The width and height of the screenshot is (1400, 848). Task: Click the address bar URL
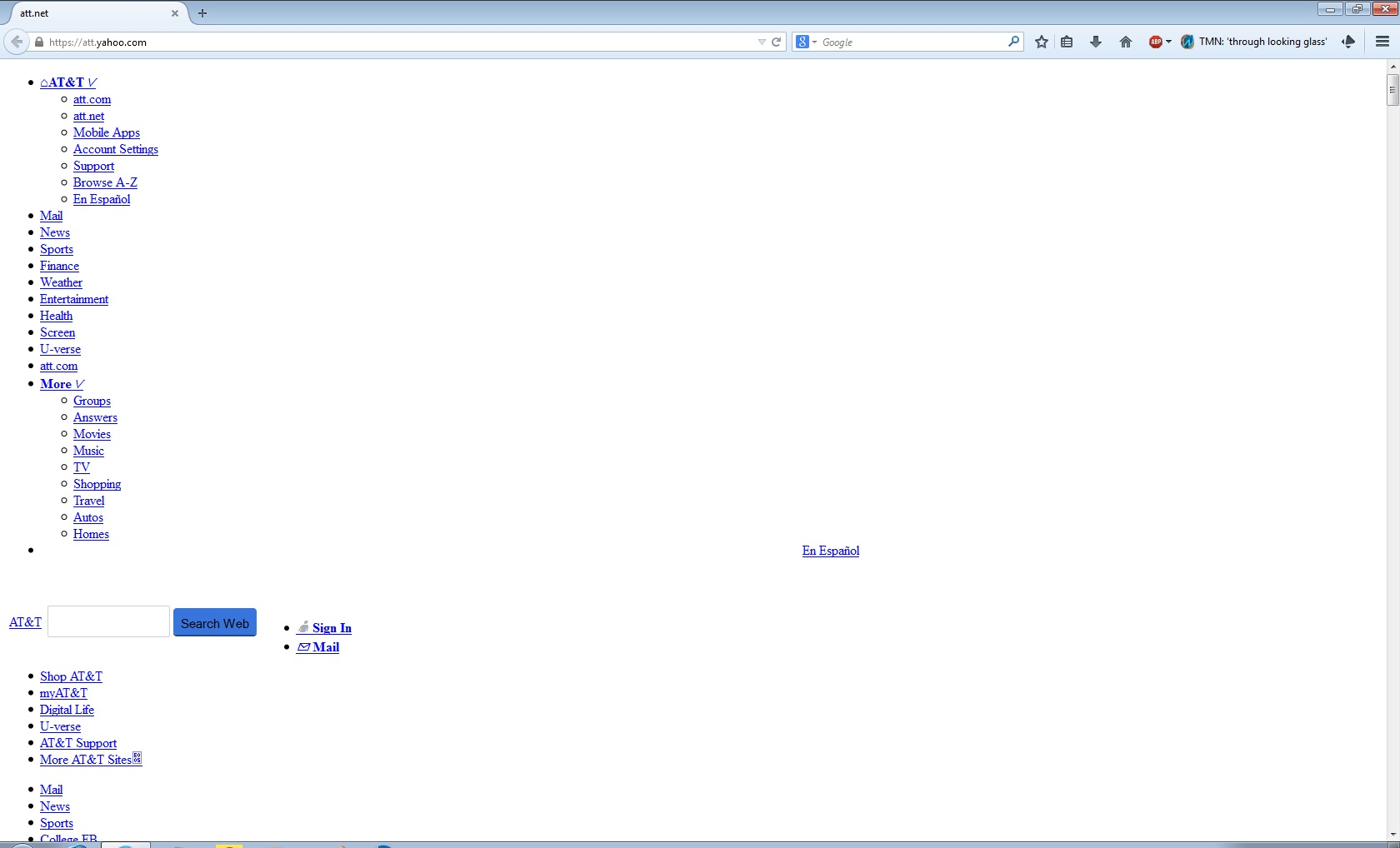point(400,42)
